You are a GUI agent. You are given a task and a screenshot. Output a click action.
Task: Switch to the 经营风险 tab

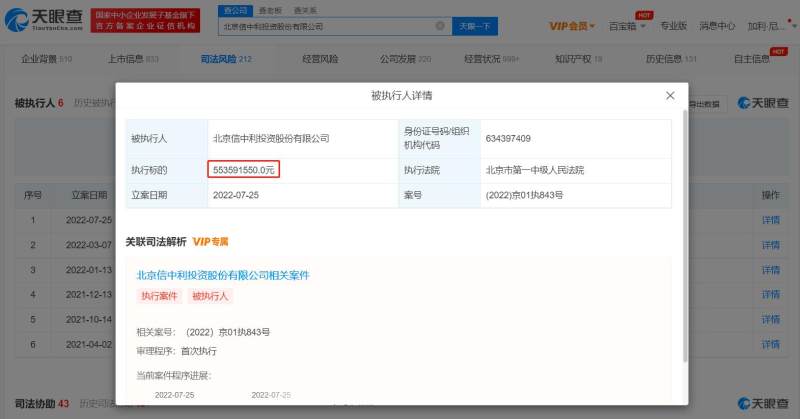(x=320, y=59)
